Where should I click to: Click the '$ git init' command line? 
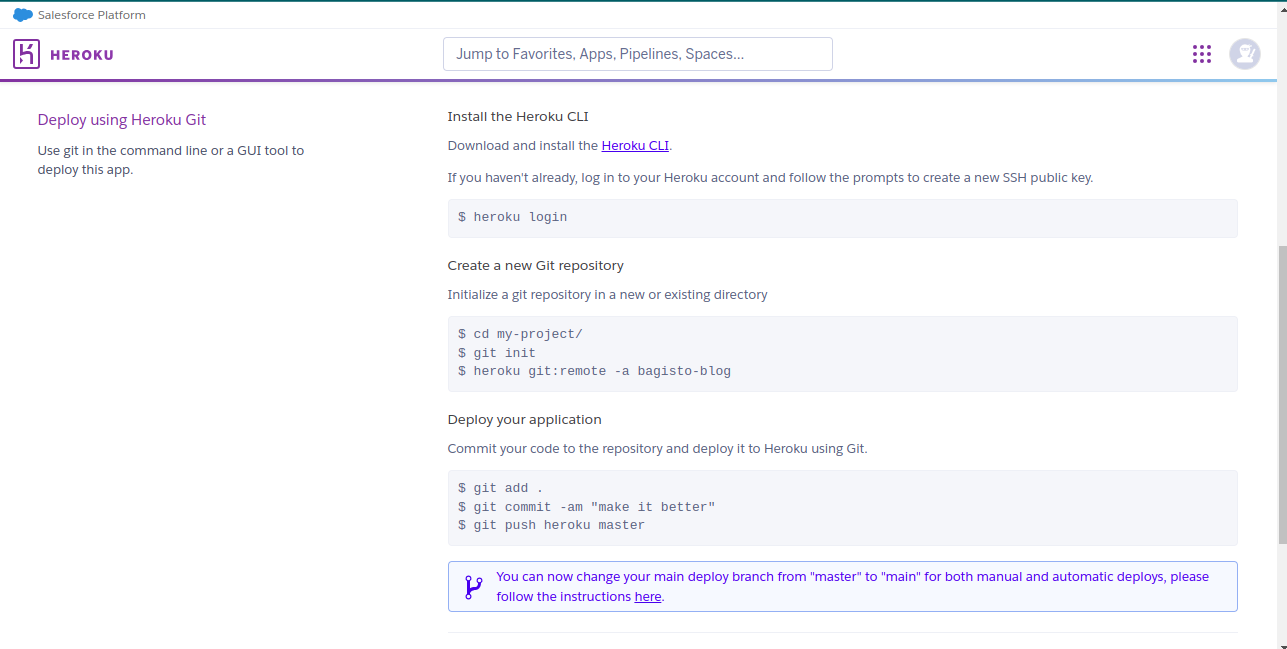[497, 353]
